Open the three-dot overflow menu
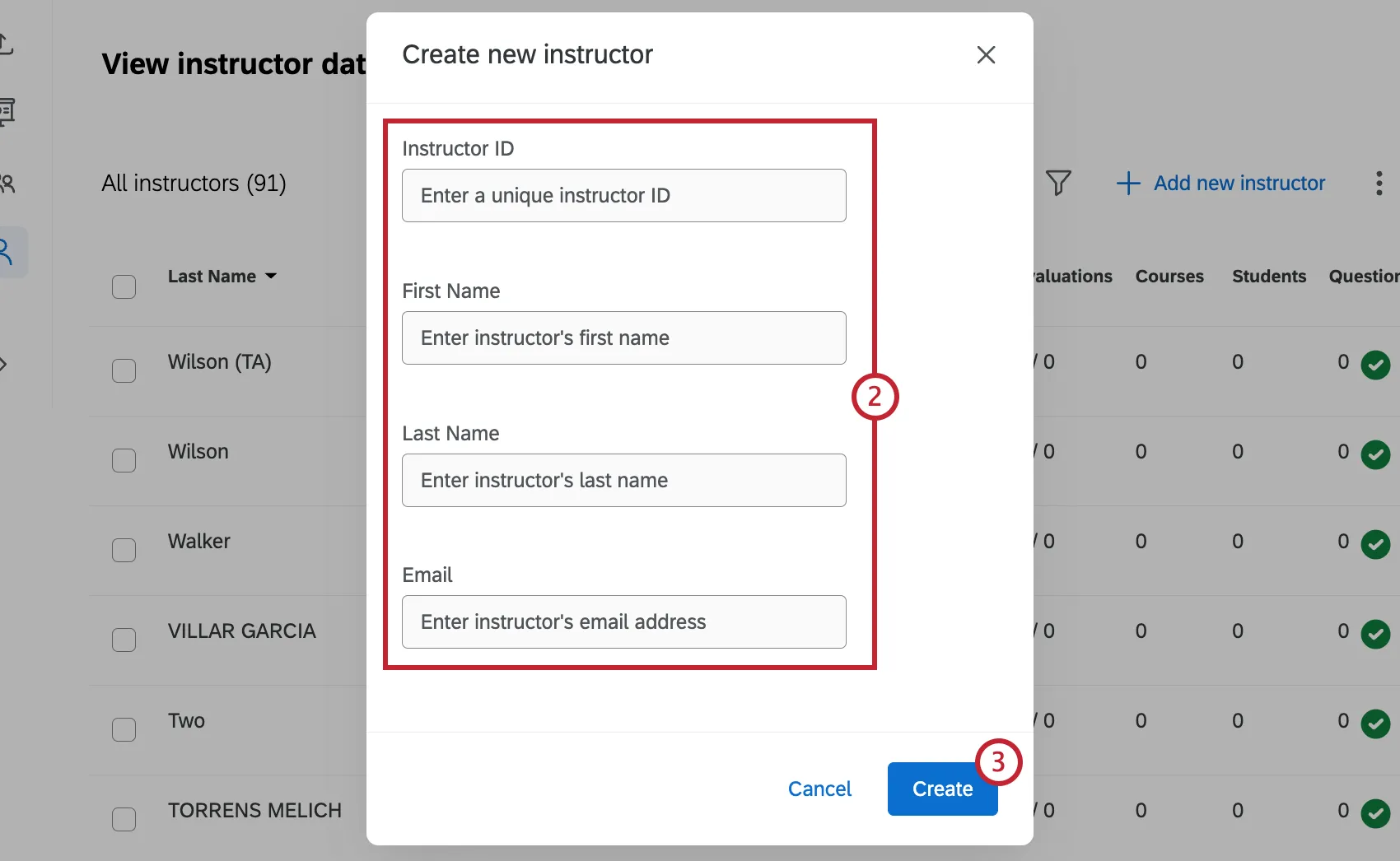Screen dimensions: 1400x861 click(x=1379, y=183)
